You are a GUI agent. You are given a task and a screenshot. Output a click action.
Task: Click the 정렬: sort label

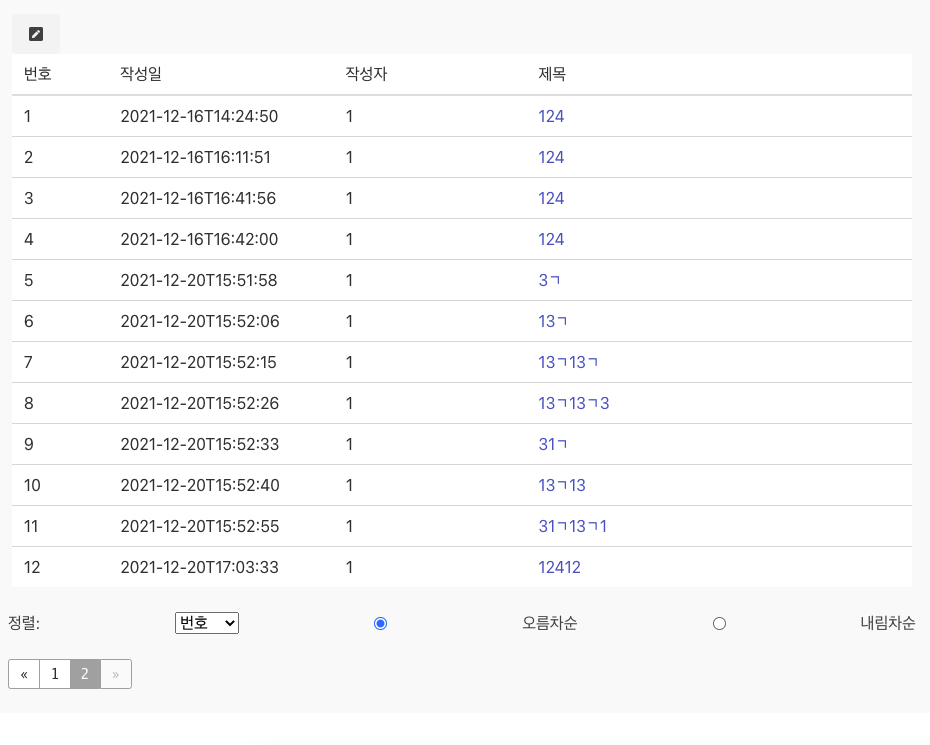24,623
